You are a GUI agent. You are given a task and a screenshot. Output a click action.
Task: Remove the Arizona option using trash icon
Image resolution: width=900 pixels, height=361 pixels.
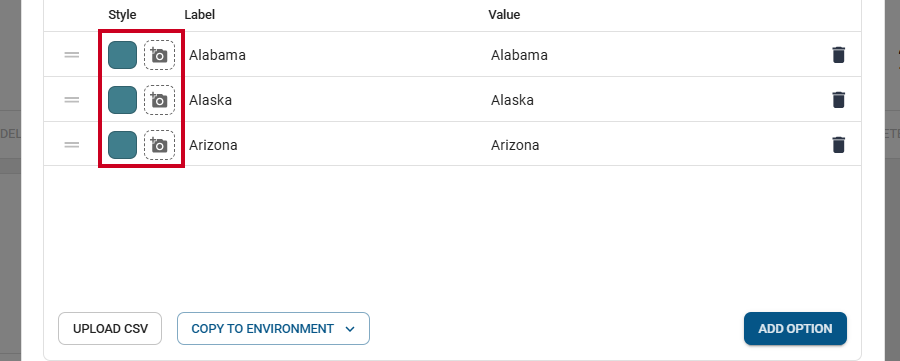(839, 145)
